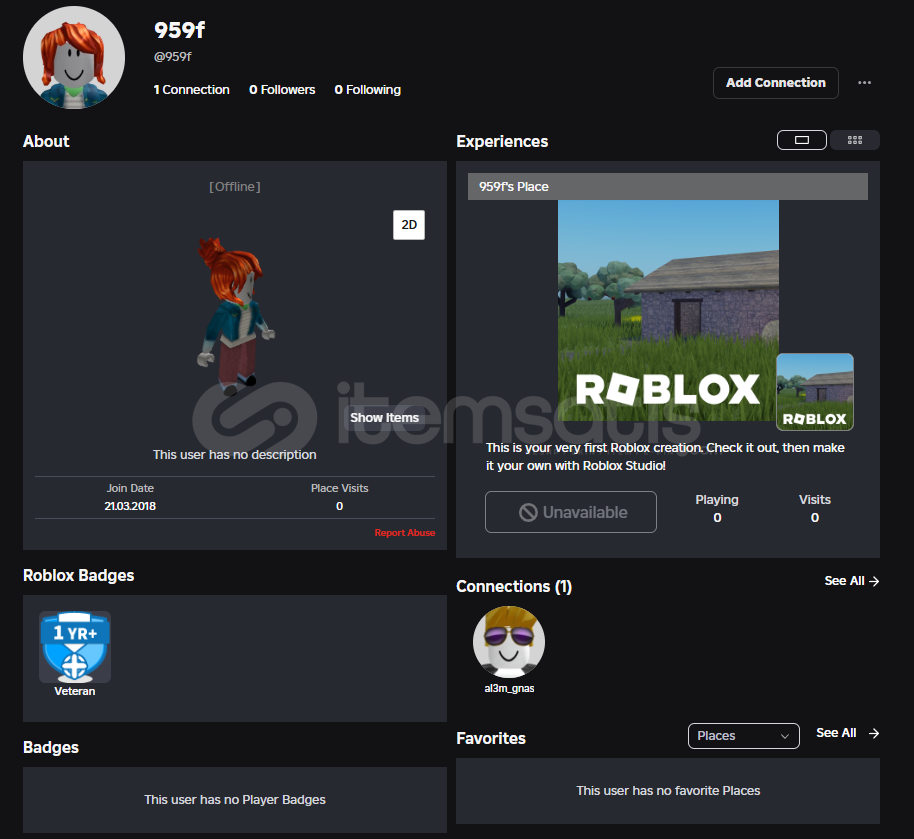Open al3m_gnas connection avatar

point(509,642)
